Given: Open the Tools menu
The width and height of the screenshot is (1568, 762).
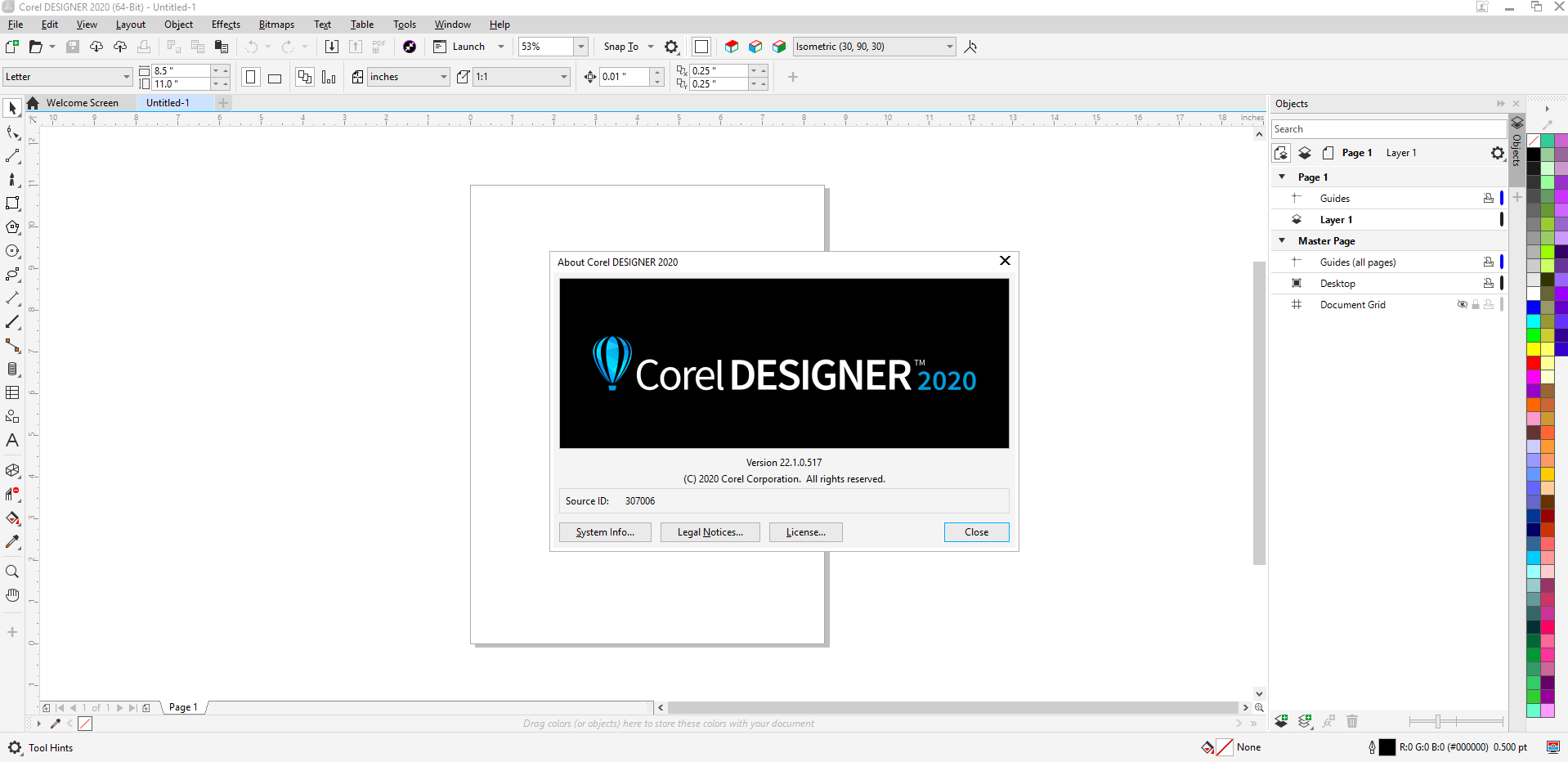Looking at the screenshot, I should [x=405, y=25].
